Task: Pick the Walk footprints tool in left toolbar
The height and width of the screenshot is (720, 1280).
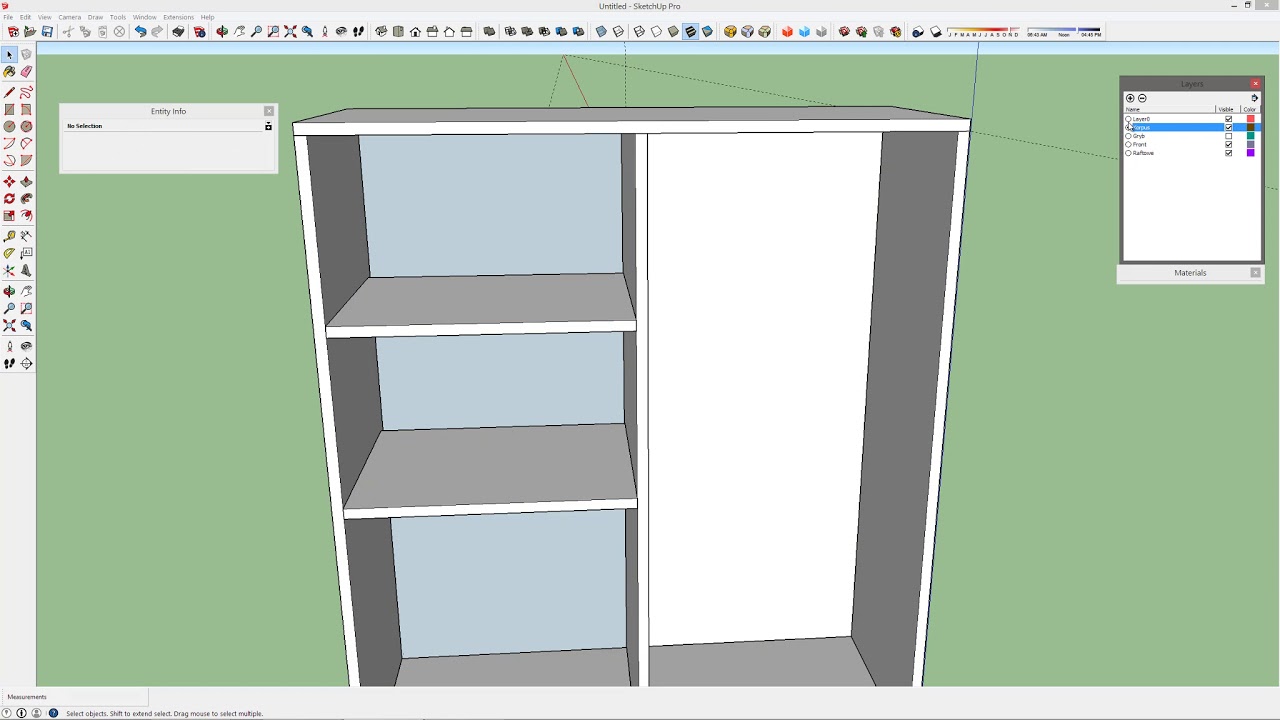Action: pos(9,363)
